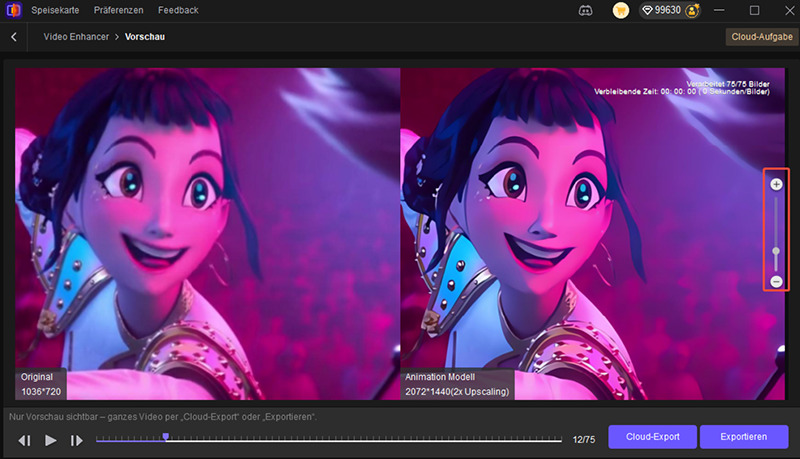Click the Exportieren button
800x459 pixels.
tap(742, 438)
